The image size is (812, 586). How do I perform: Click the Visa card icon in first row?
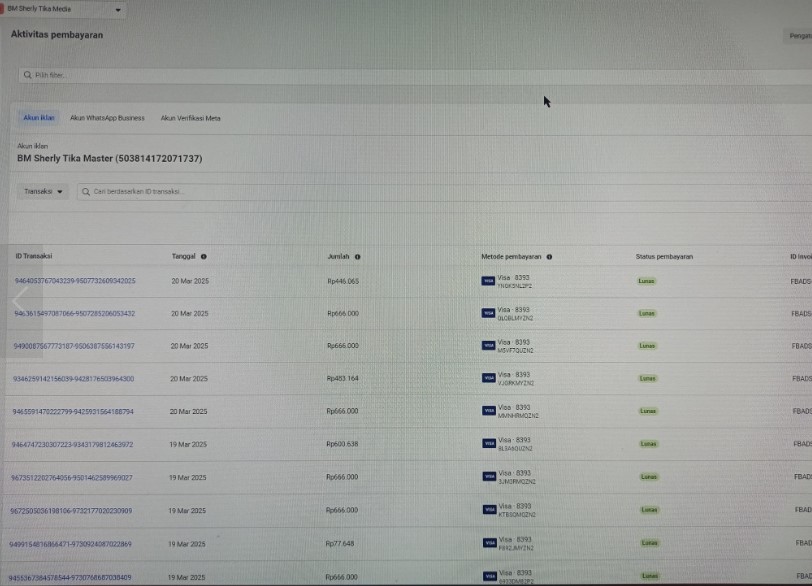pyautogui.click(x=488, y=281)
